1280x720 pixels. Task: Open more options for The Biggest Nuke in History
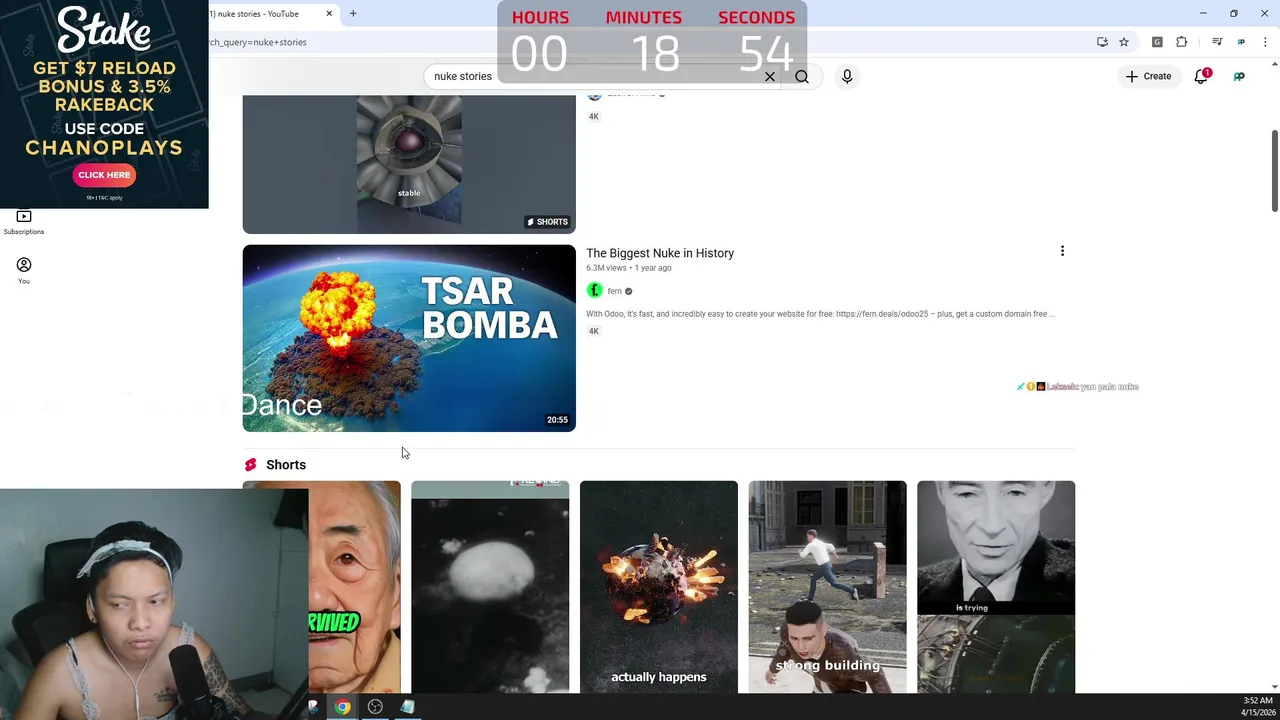tap(1062, 251)
